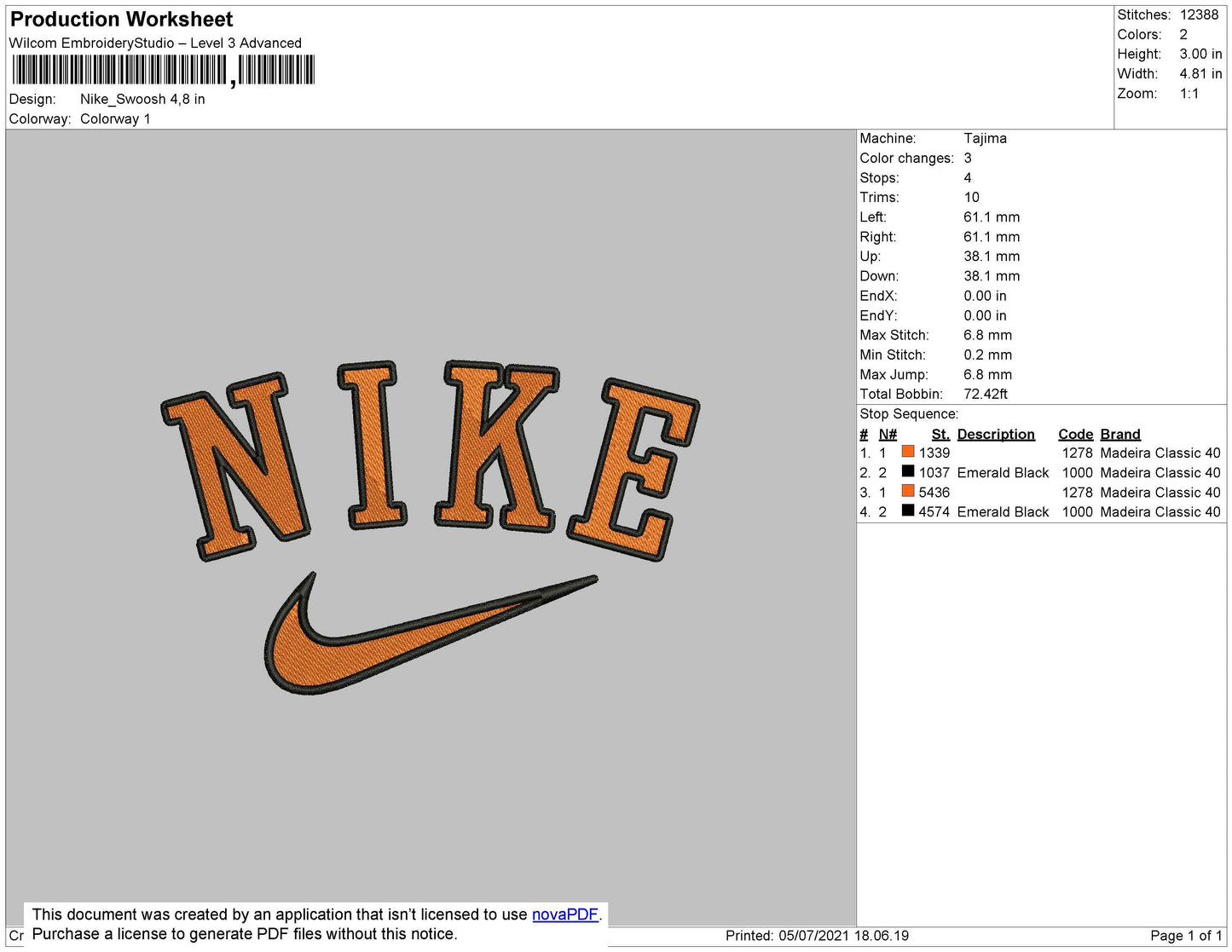The width and height of the screenshot is (1232, 952).
Task: Select the Zoom value '1:1'
Action: click(x=1189, y=94)
